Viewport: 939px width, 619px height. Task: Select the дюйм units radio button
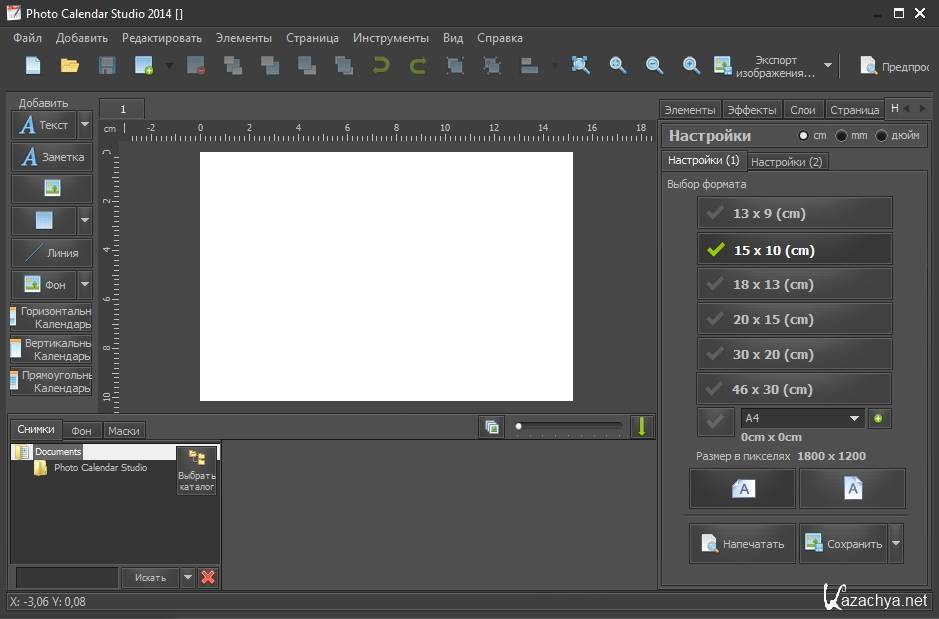(881, 136)
